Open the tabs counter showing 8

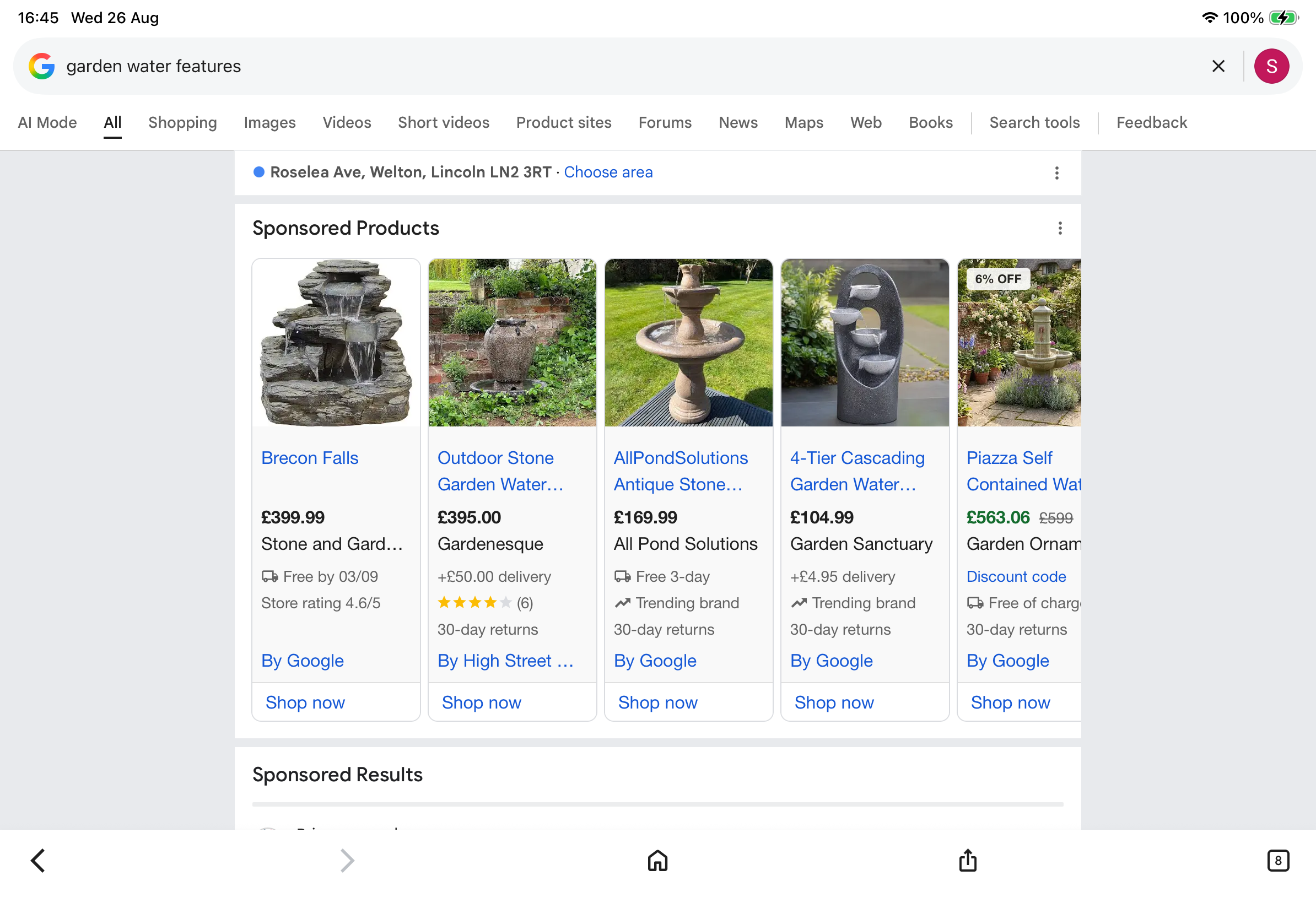pyautogui.click(x=1277, y=860)
